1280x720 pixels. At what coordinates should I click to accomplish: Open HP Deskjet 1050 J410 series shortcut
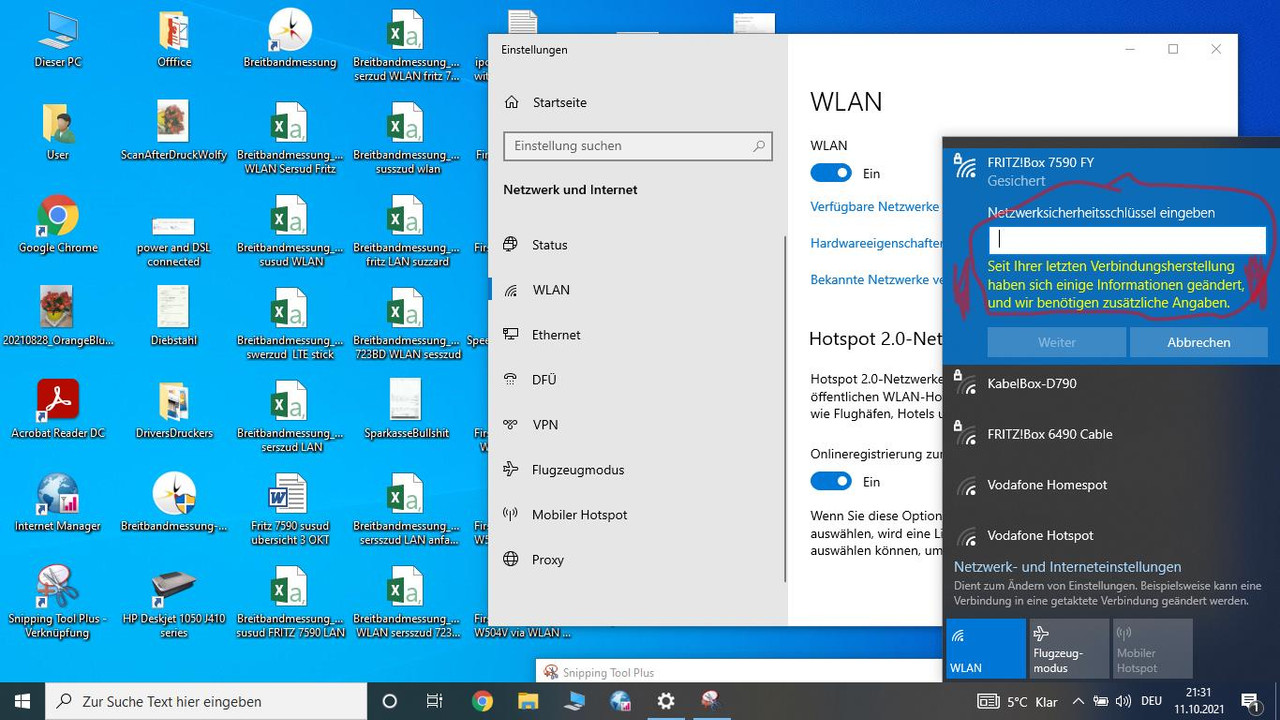coord(174,602)
